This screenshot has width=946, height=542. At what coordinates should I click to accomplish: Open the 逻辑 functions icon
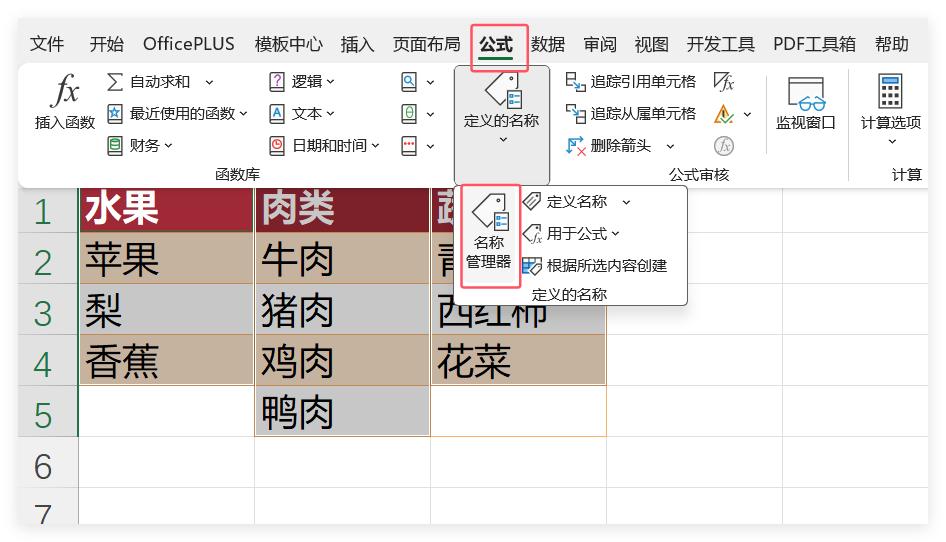coord(276,81)
